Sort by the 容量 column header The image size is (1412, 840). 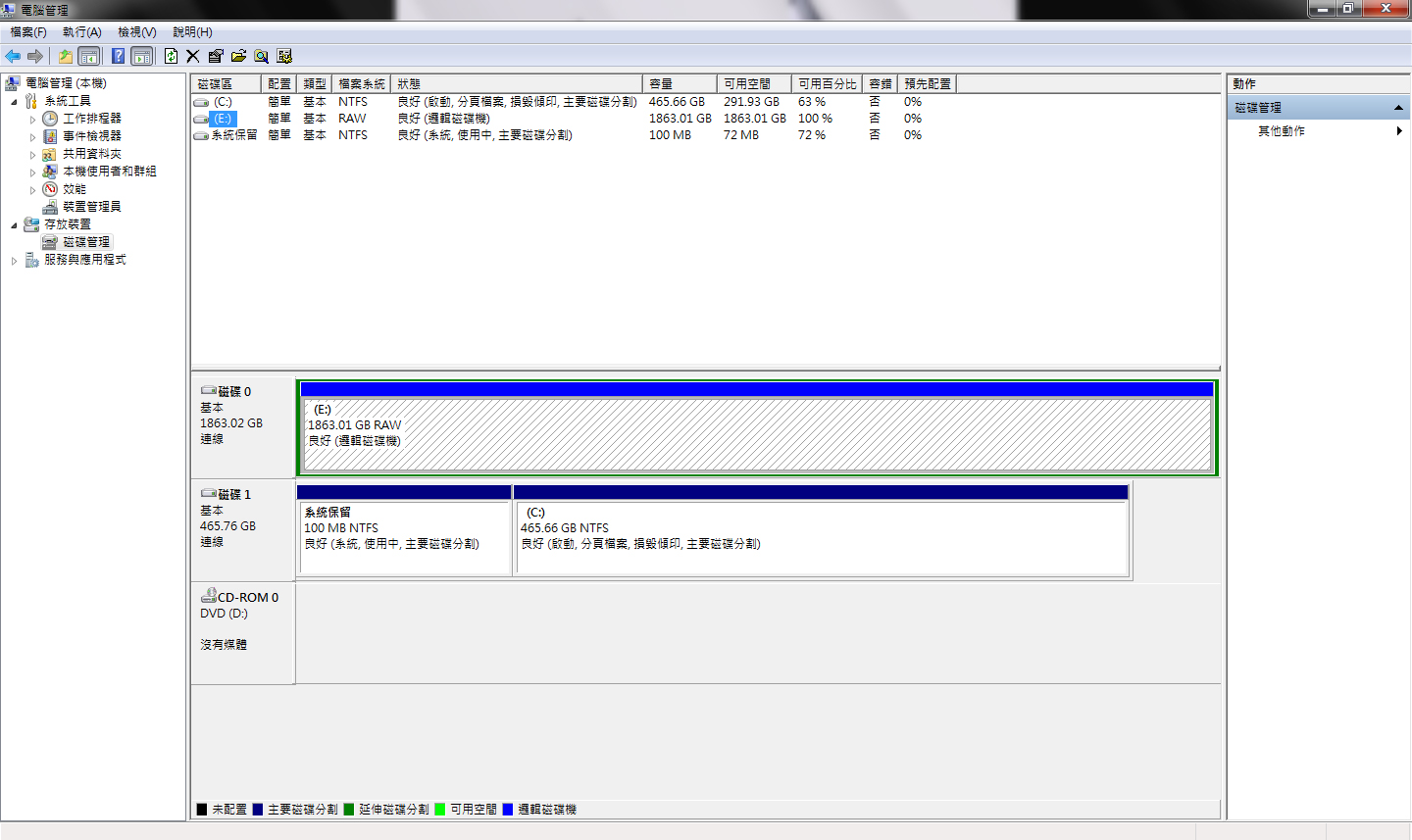pyautogui.click(x=680, y=84)
